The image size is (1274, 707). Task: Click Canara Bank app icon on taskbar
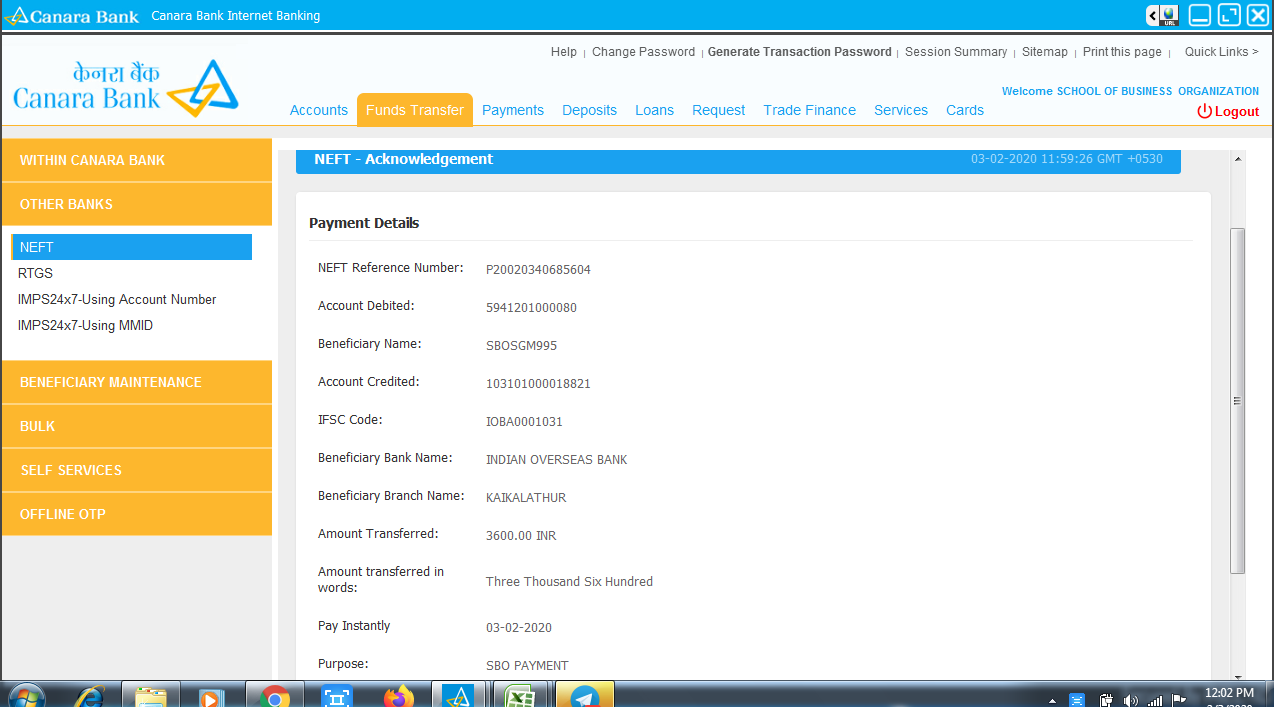(458, 696)
